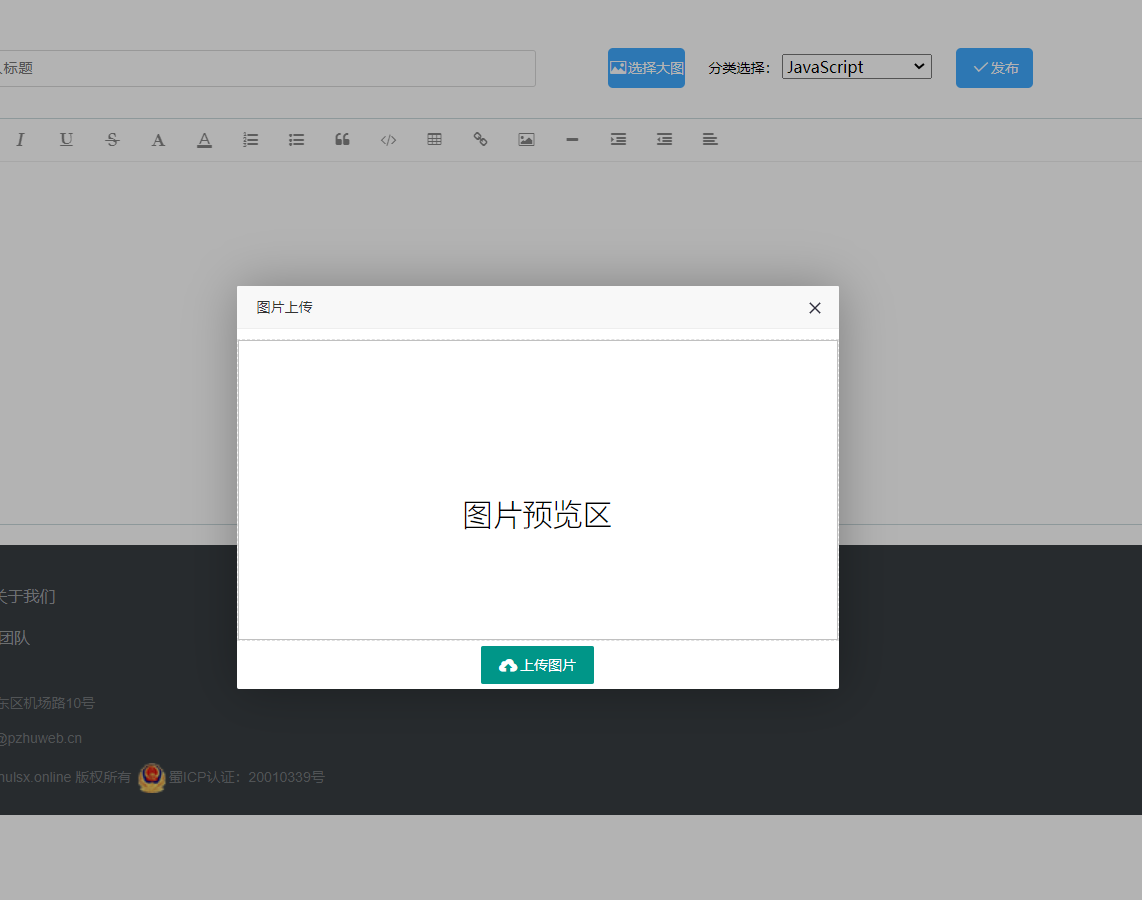This screenshot has width=1142, height=900.
Task: Insert an unordered bullet list
Action: point(296,140)
